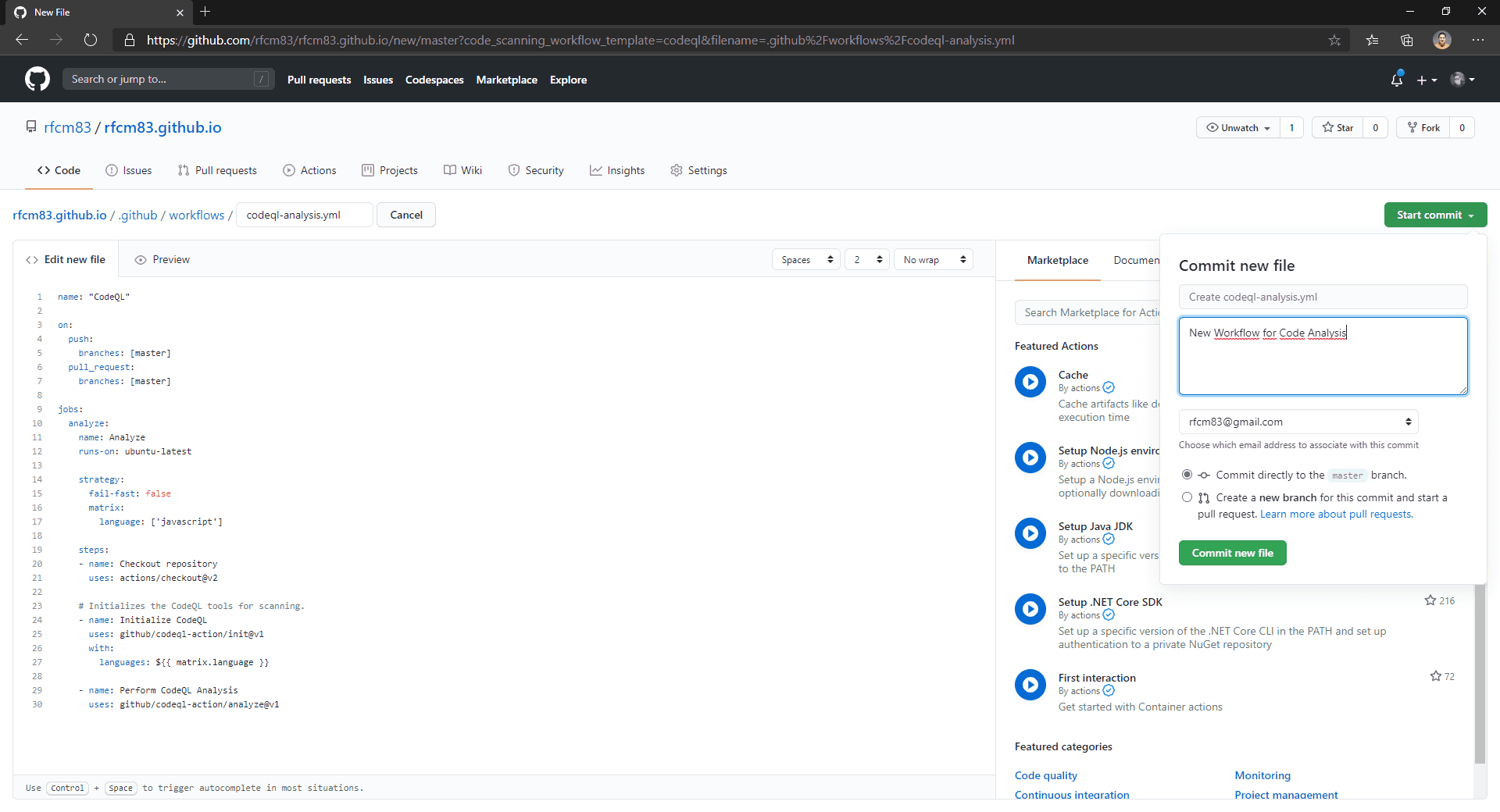Click the rfcm83 owner link

coord(67,127)
